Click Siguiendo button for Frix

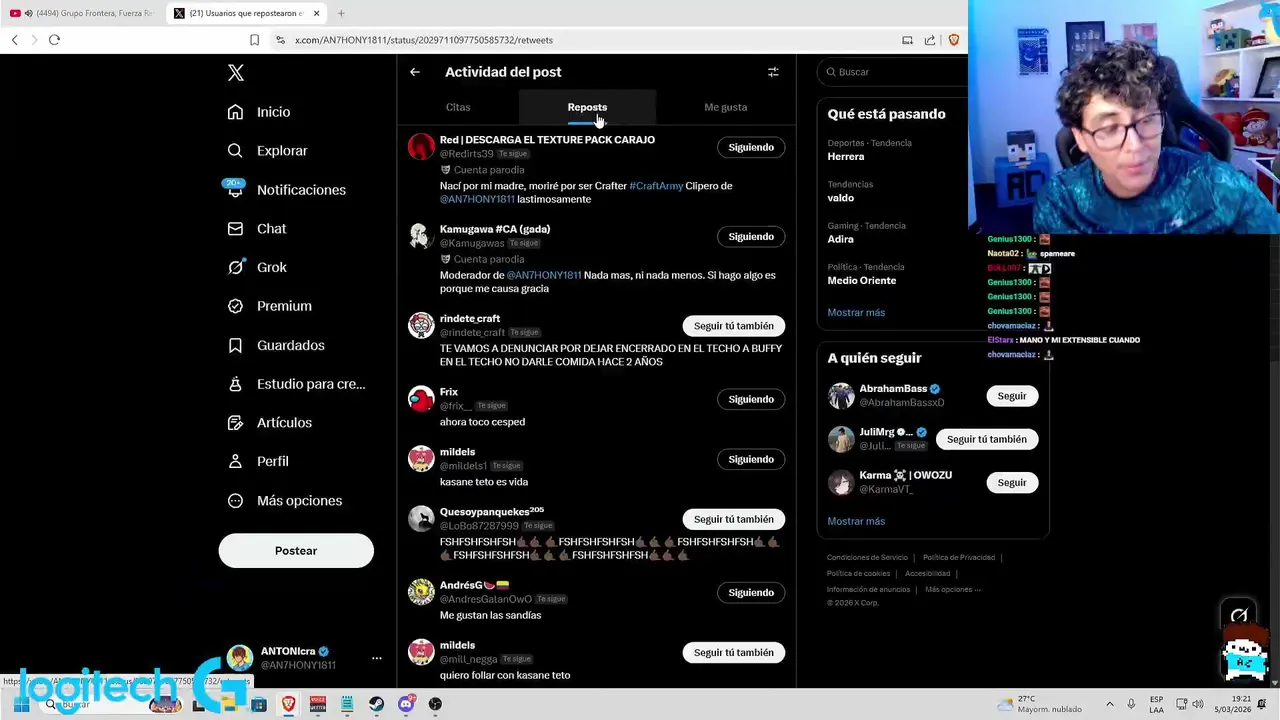751,399
